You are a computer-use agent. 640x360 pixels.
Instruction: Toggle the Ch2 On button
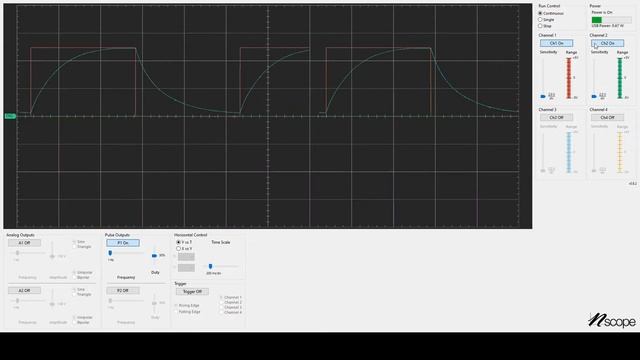click(x=607, y=43)
